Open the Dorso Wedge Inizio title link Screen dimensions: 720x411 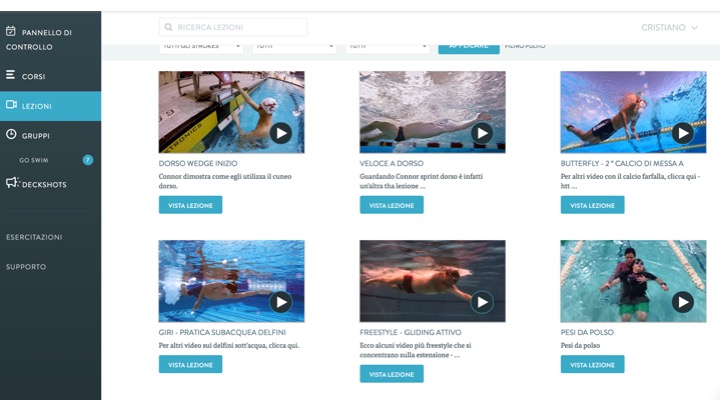(198, 163)
